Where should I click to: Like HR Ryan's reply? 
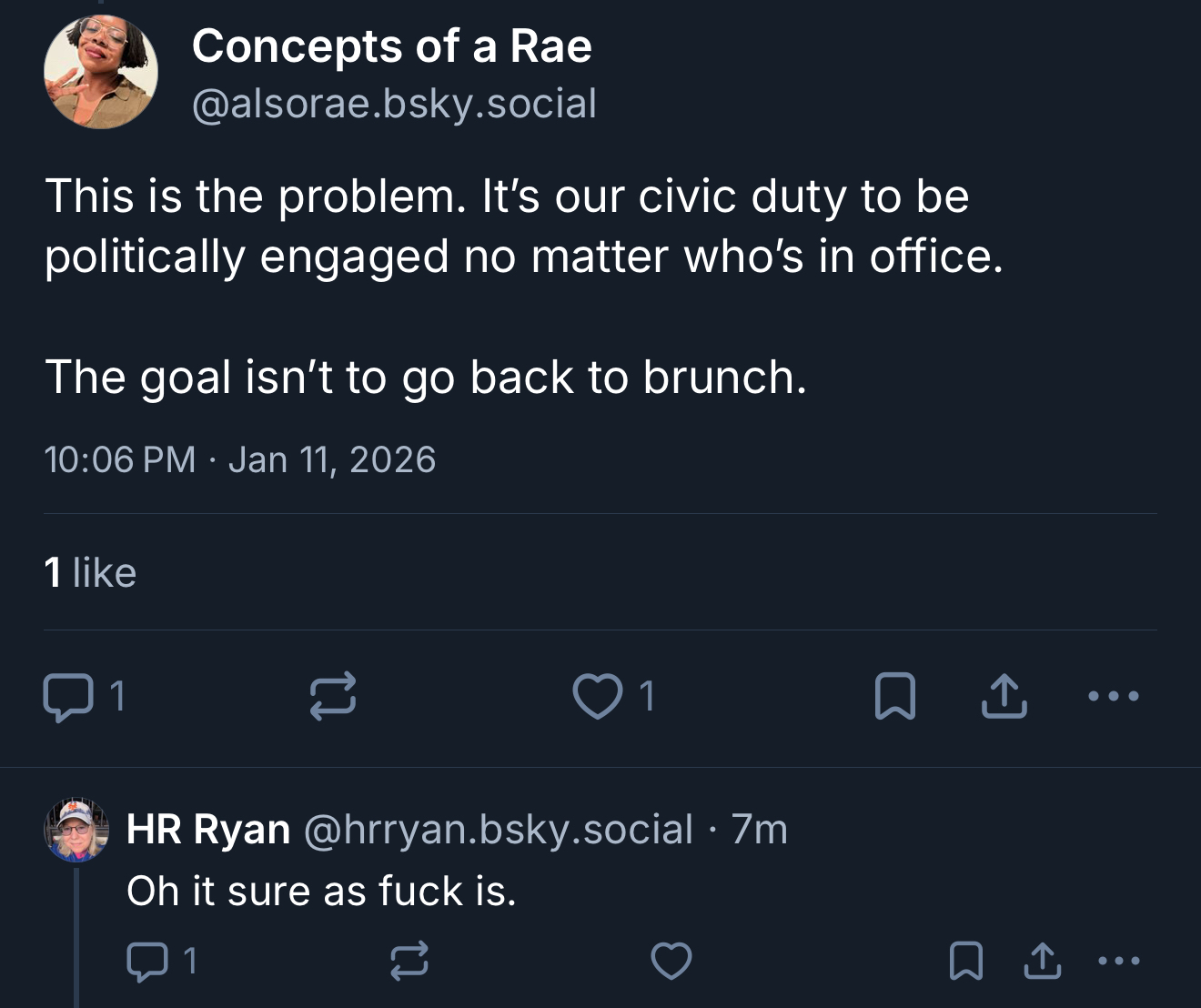671,962
